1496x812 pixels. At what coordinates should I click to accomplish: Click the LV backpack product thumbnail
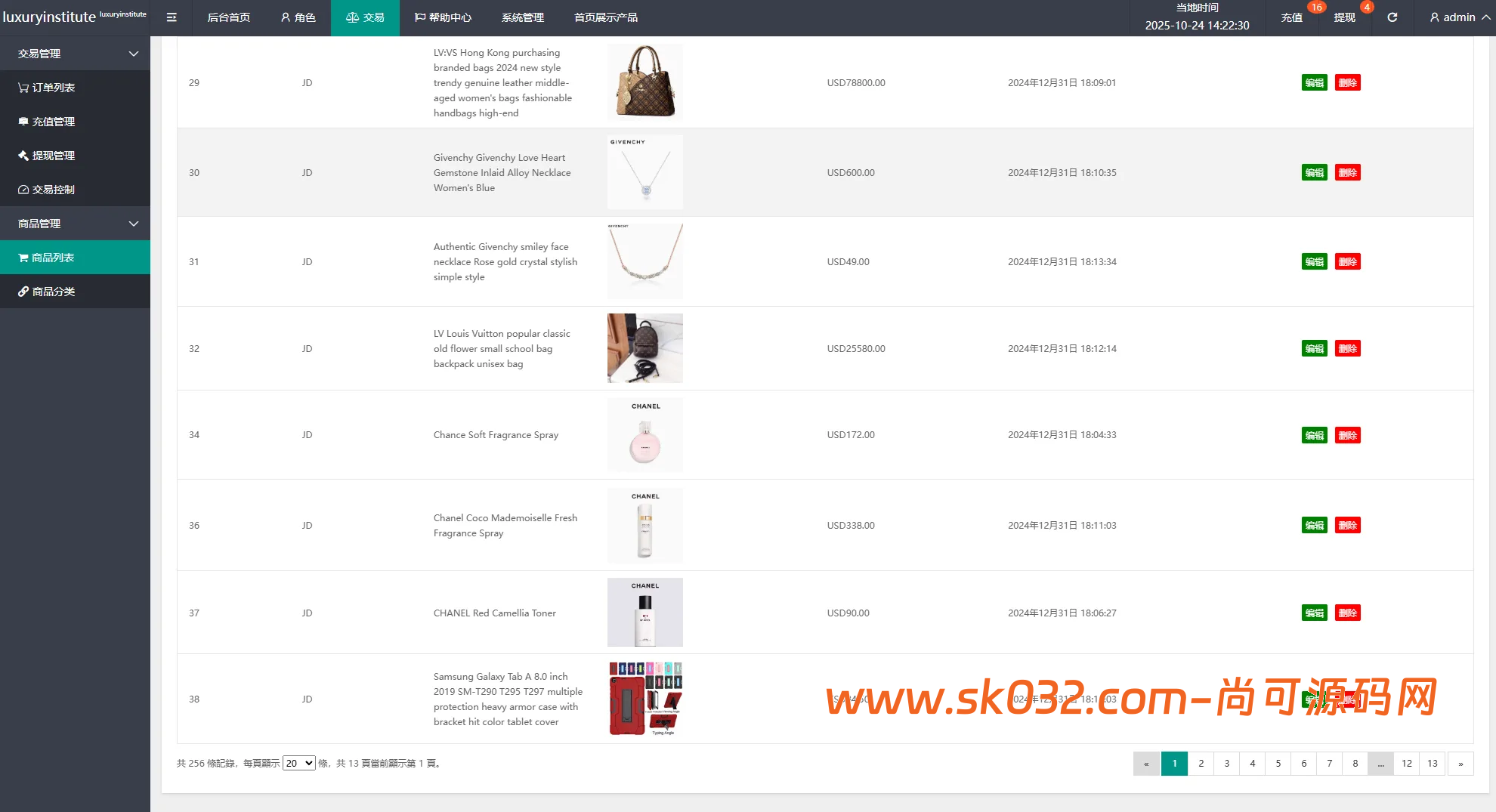[x=644, y=348]
